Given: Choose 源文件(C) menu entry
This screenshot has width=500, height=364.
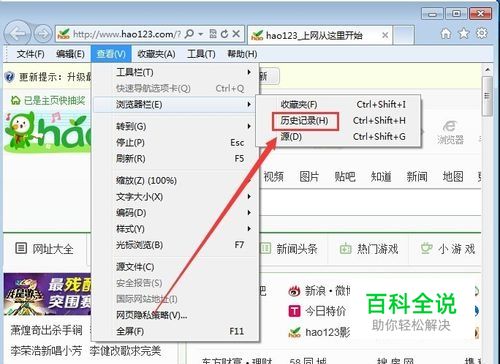Looking at the screenshot, I should [x=176, y=267].
